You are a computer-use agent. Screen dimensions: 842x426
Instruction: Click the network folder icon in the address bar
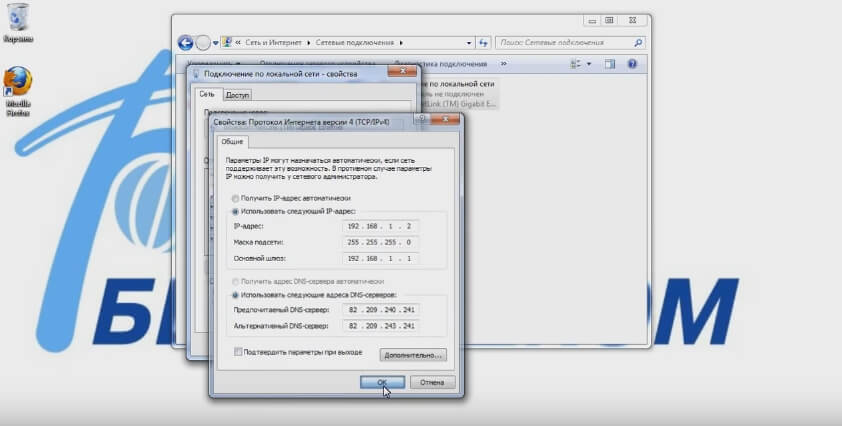pyautogui.click(x=227, y=42)
